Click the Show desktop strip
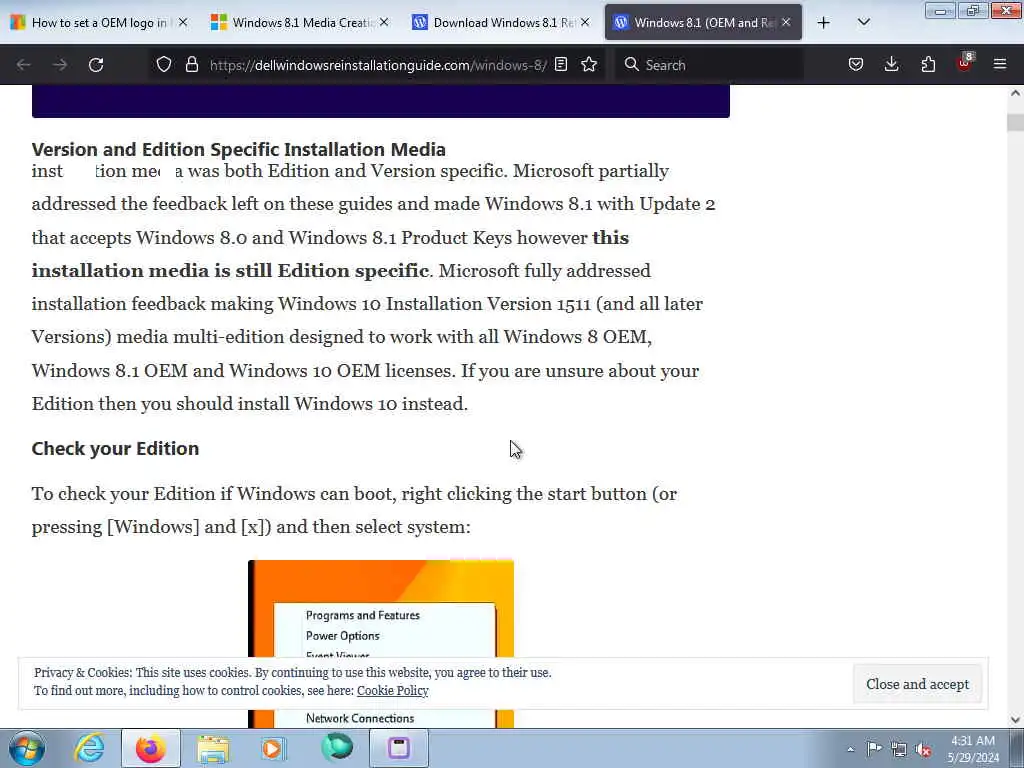 pyautogui.click(x=1017, y=748)
